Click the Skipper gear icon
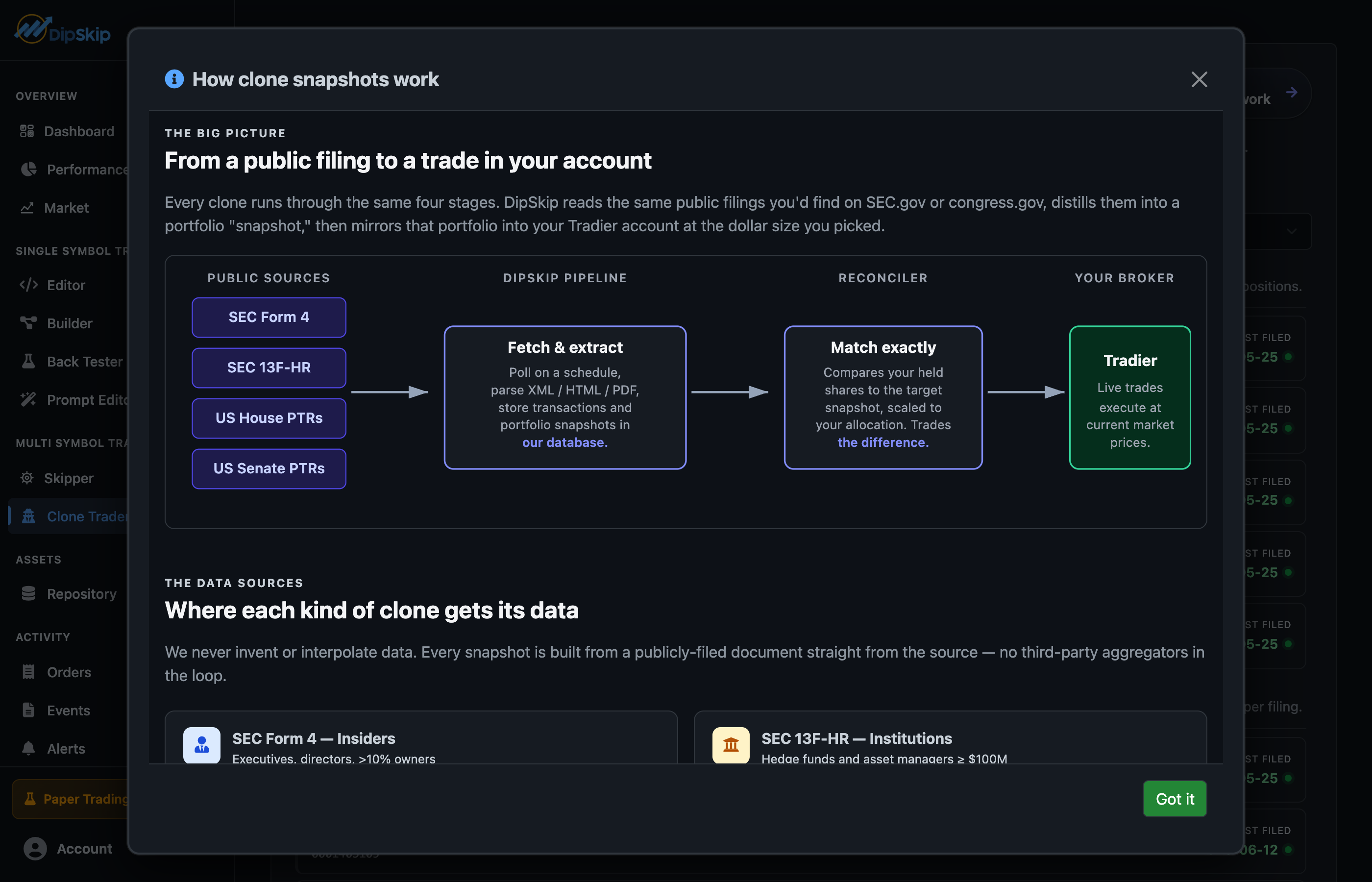The image size is (1372, 882). click(27, 478)
